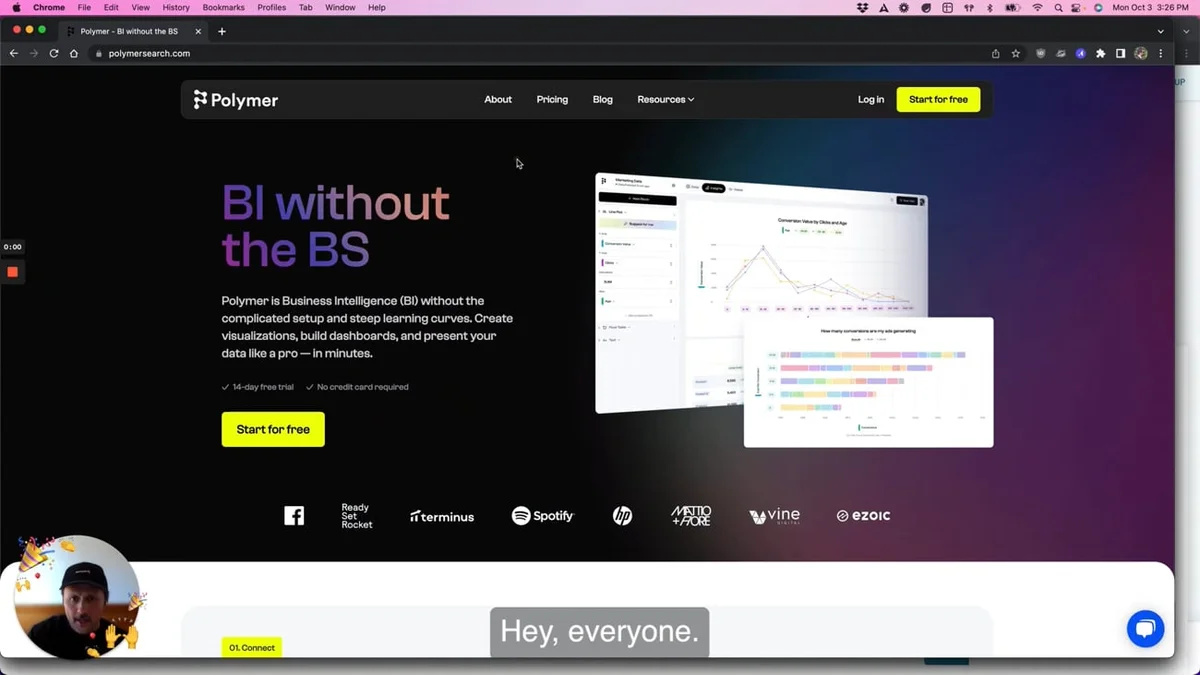Viewport: 1200px width, 675px height.
Task: Open Spotlight search from the menu bar
Action: (x=1058, y=7)
